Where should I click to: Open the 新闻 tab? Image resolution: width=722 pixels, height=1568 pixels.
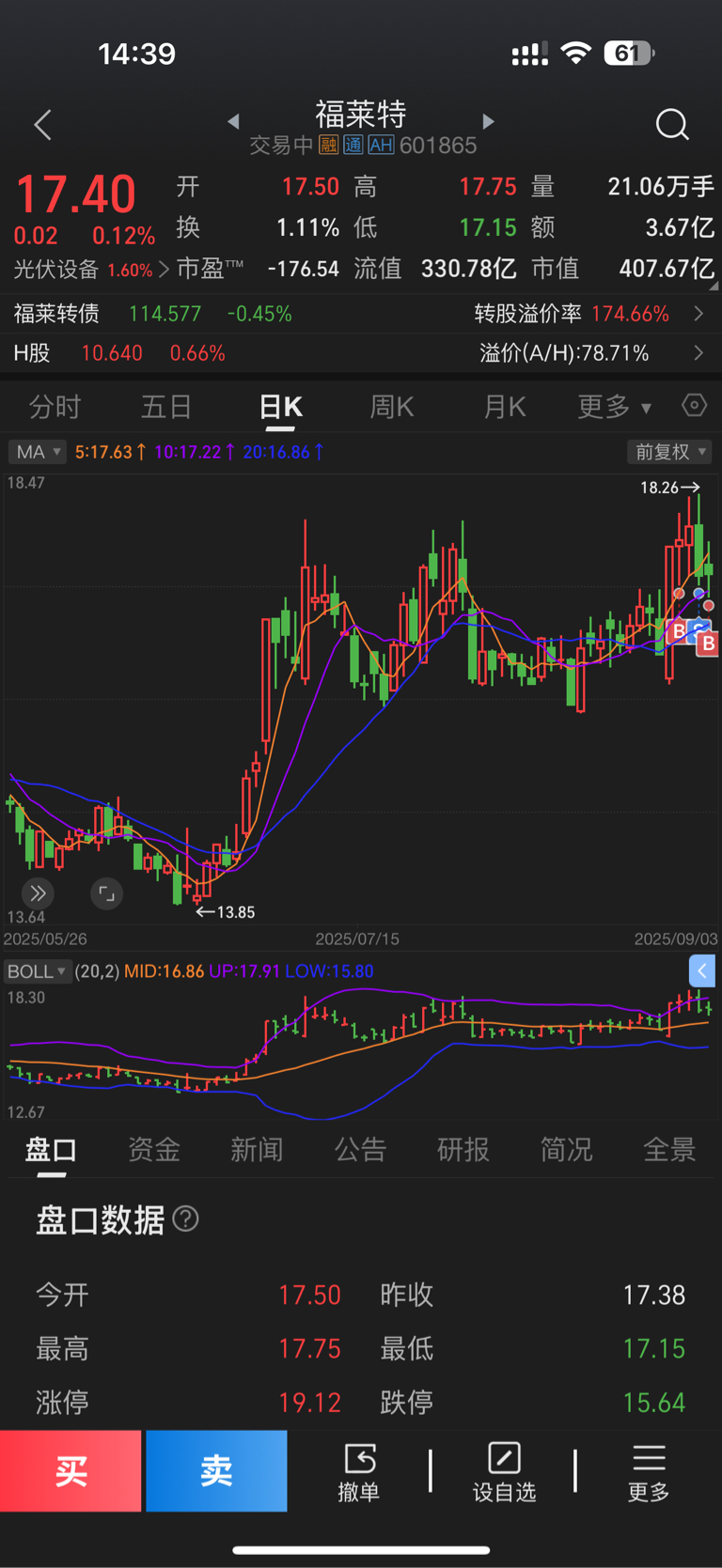click(257, 1149)
